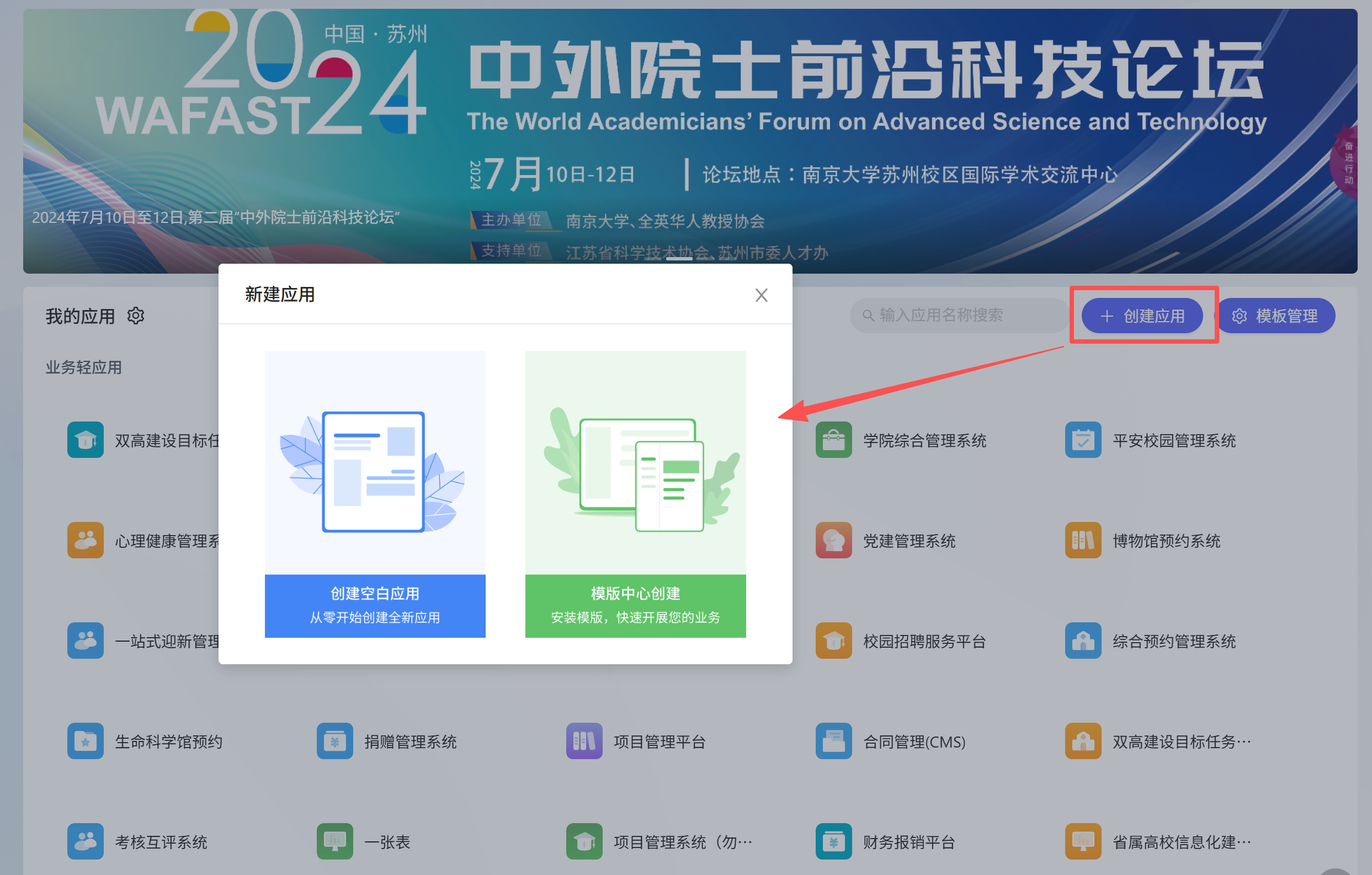Open 双高建设目标任务… app icon in fourth row
The width and height of the screenshot is (1372, 875).
point(1083,741)
